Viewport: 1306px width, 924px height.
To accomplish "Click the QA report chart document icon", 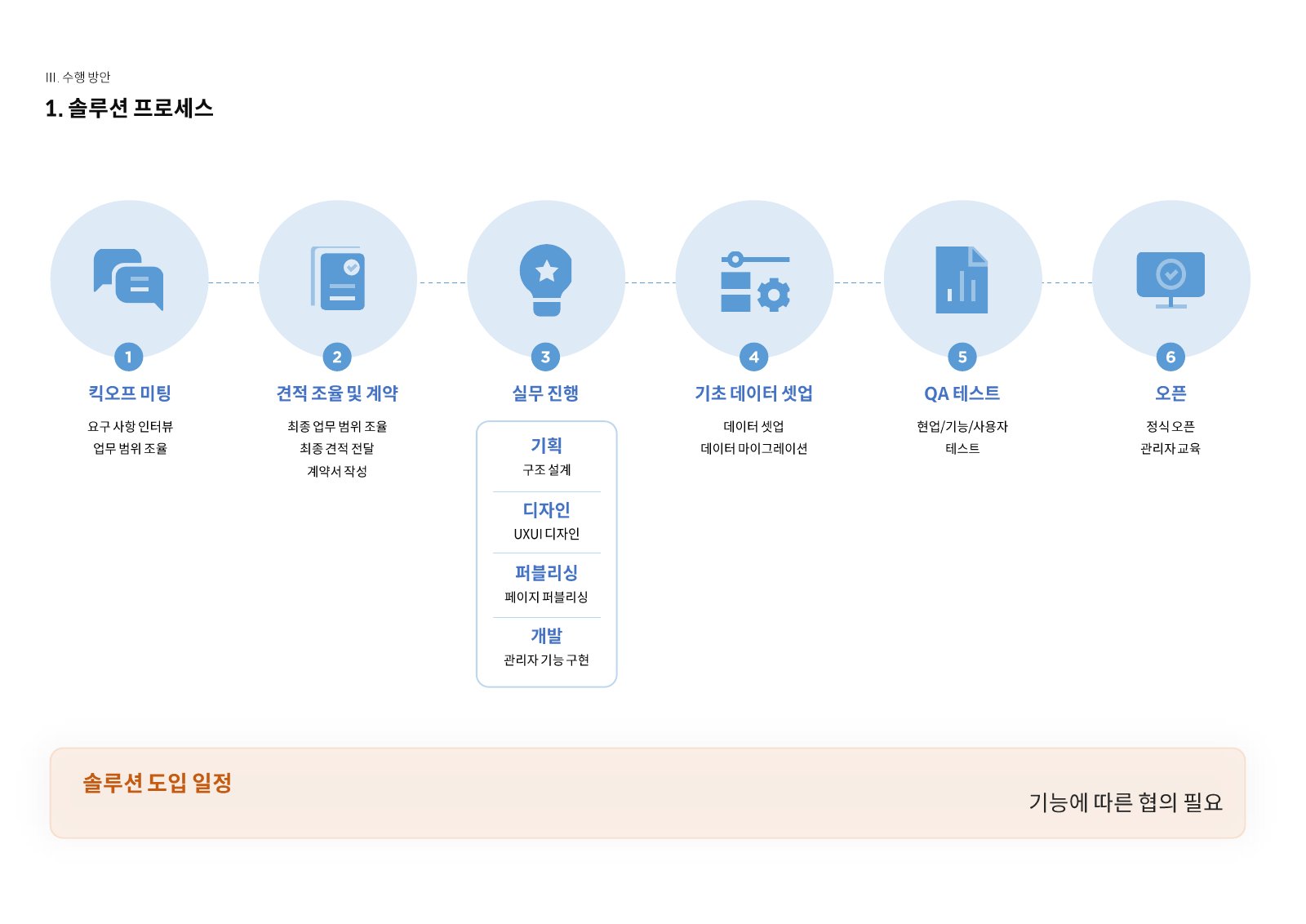I will pos(962,280).
